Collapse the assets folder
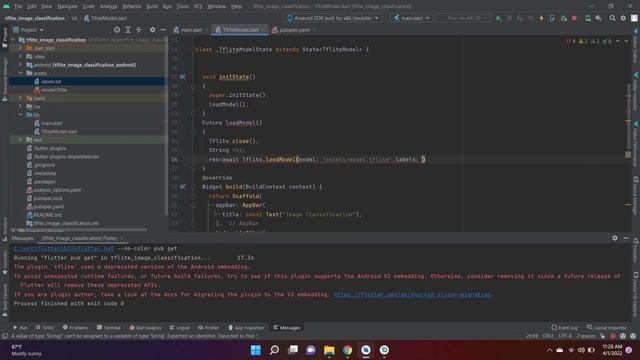Viewport: 640px width, 360px height. 21,73
